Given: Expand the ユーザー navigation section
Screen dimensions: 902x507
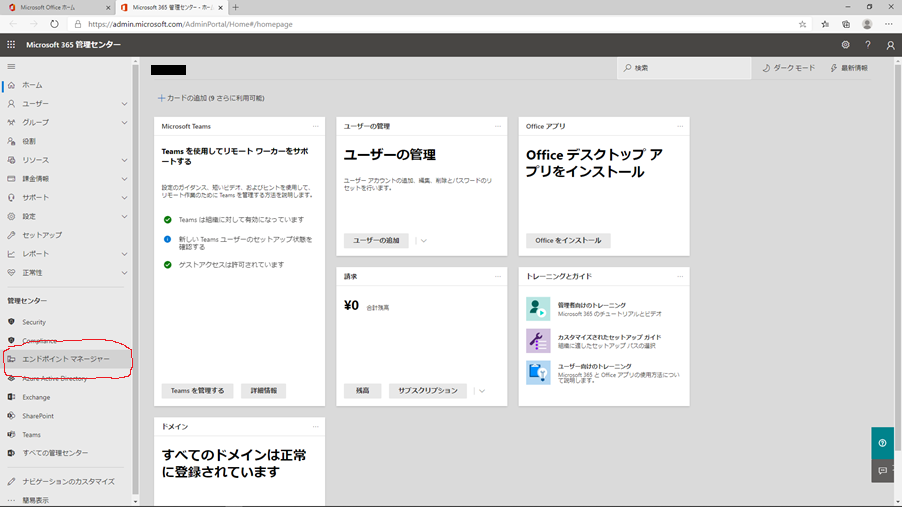Looking at the screenshot, I should point(124,104).
